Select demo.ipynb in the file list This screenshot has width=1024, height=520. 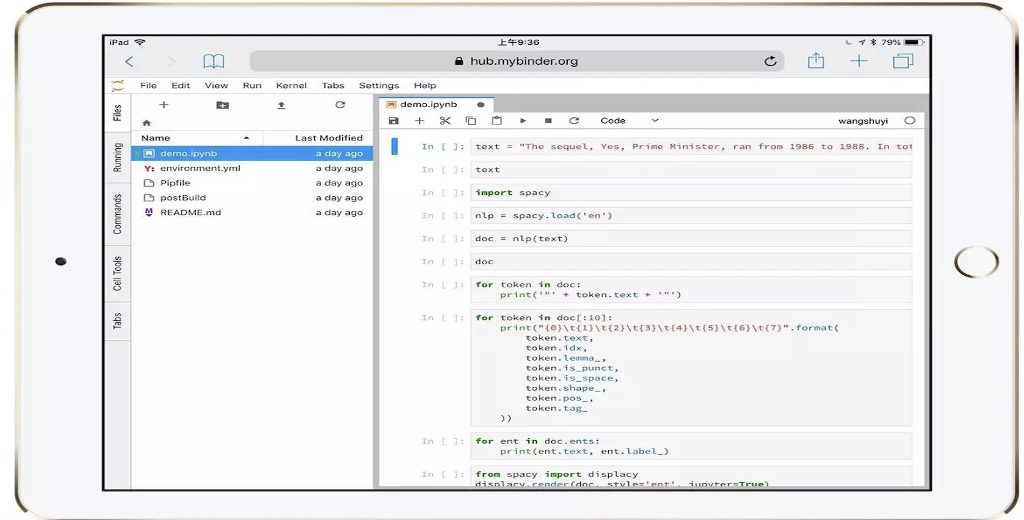[253, 154]
